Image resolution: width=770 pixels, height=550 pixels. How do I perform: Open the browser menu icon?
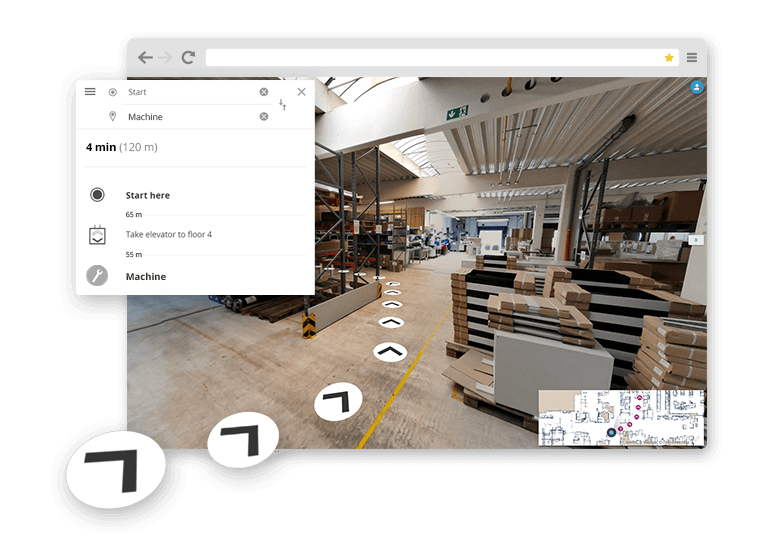pos(692,58)
